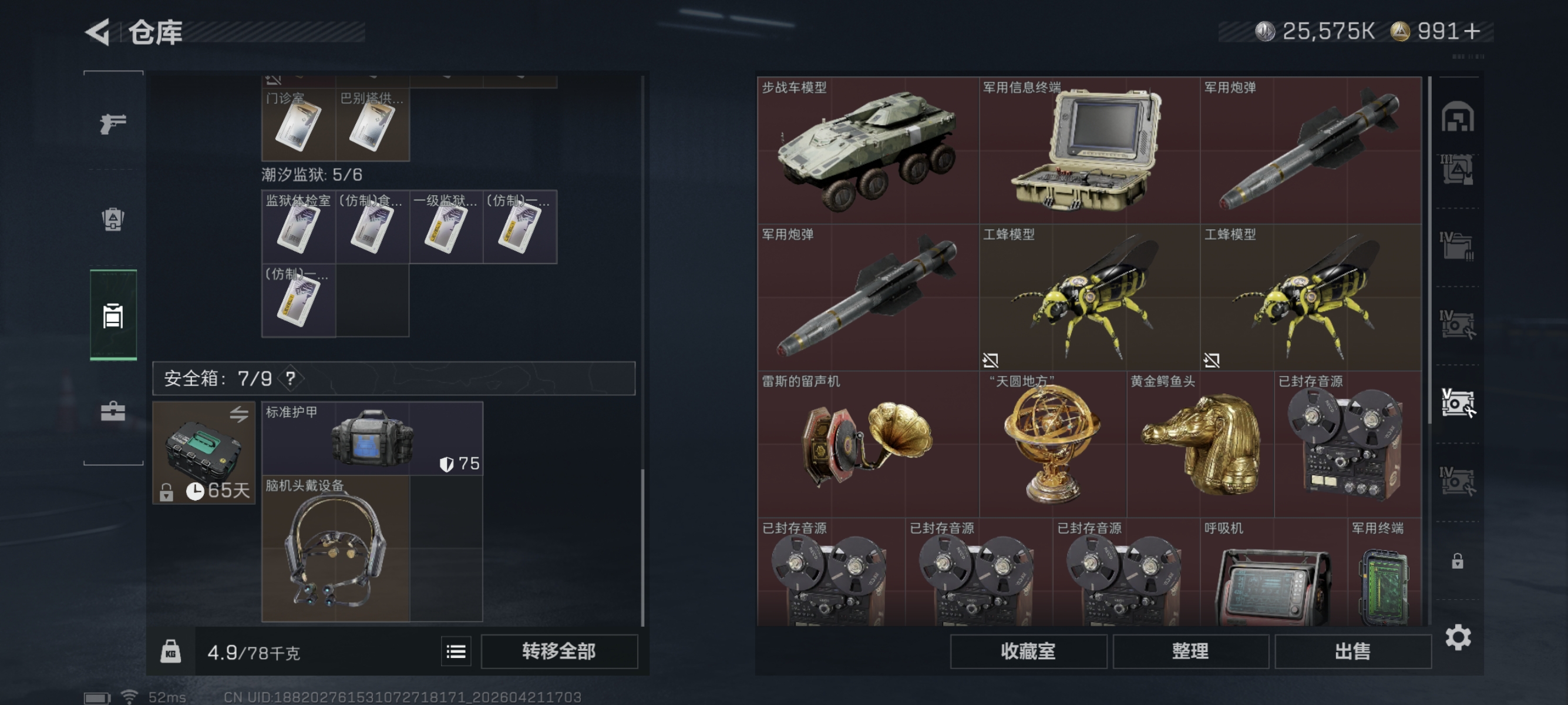The height and width of the screenshot is (705, 1568).
Task: Click the safe box question mark help icon
Action: coord(291,379)
